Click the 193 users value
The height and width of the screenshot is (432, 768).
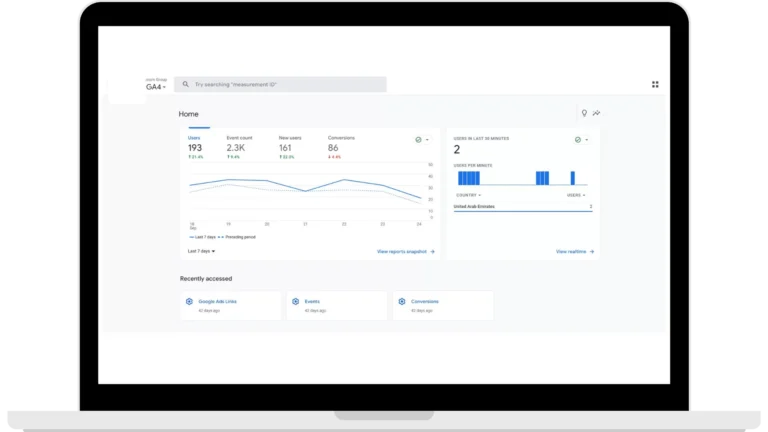tap(195, 148)
